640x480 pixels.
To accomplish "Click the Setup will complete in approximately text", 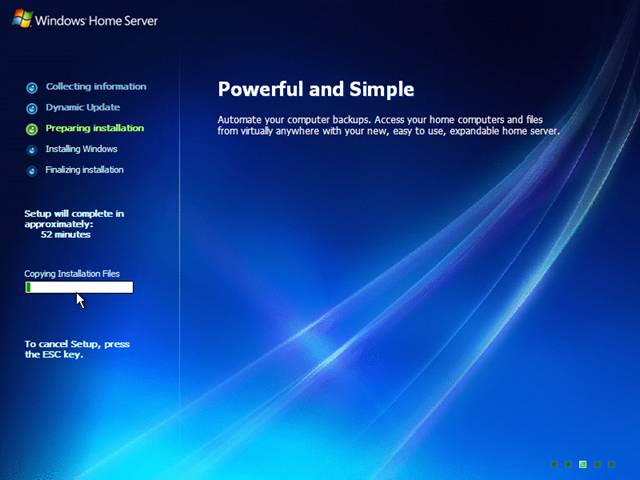I will 74,219.
